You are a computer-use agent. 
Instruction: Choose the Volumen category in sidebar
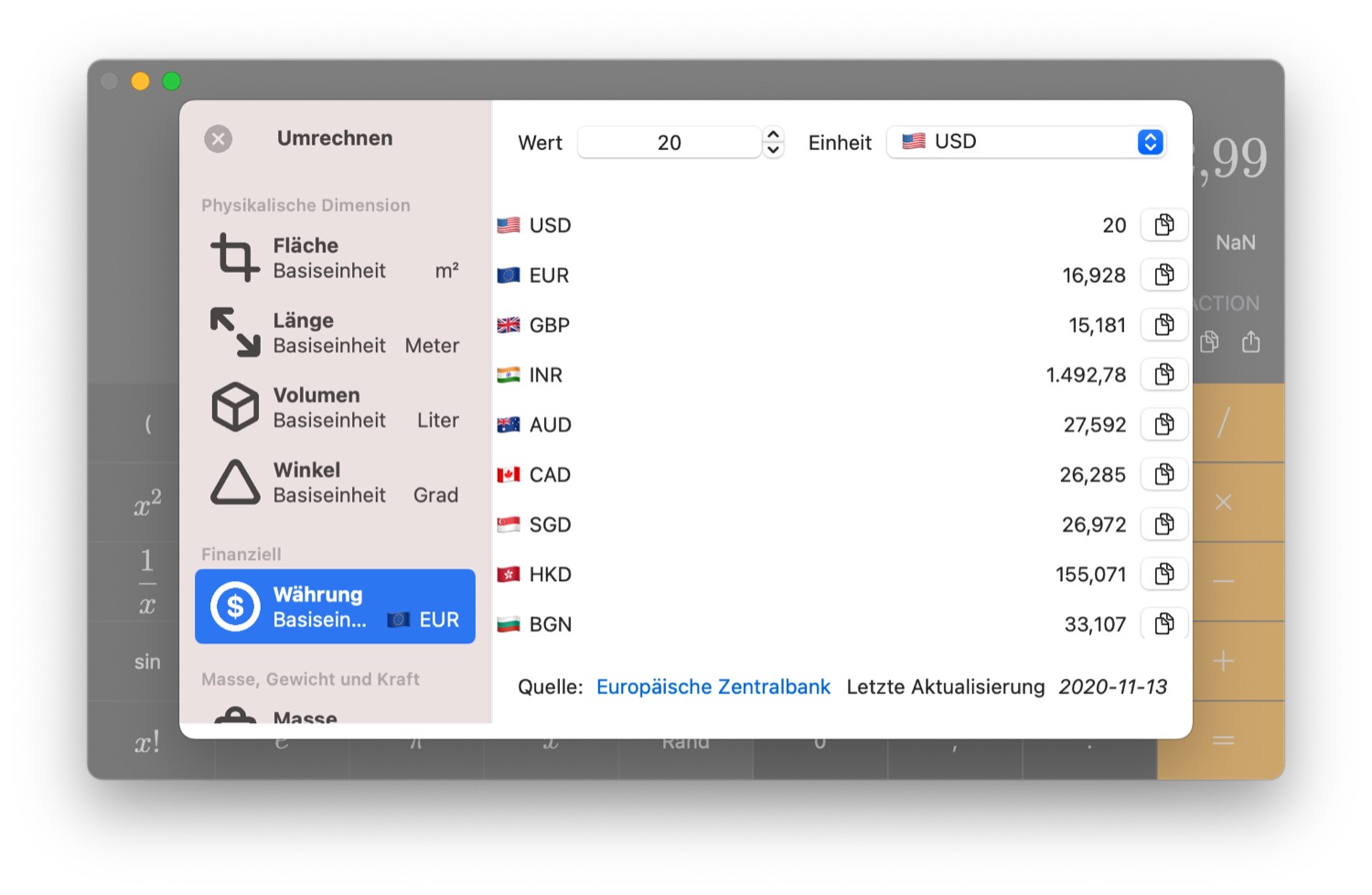(x=335, y=407)
